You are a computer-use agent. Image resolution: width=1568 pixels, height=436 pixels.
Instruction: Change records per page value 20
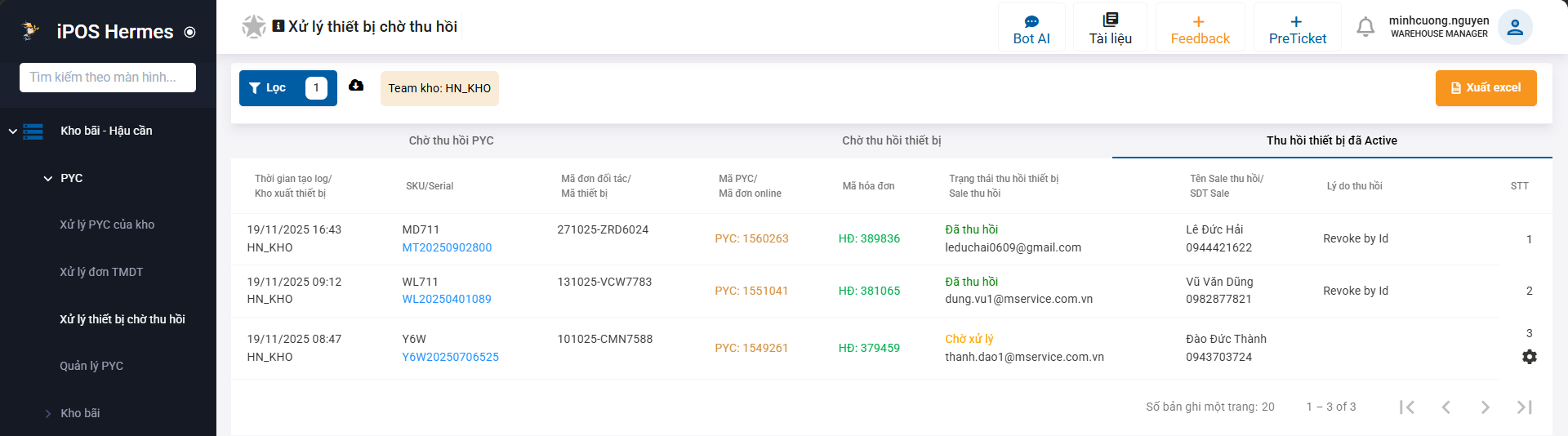1267,407
